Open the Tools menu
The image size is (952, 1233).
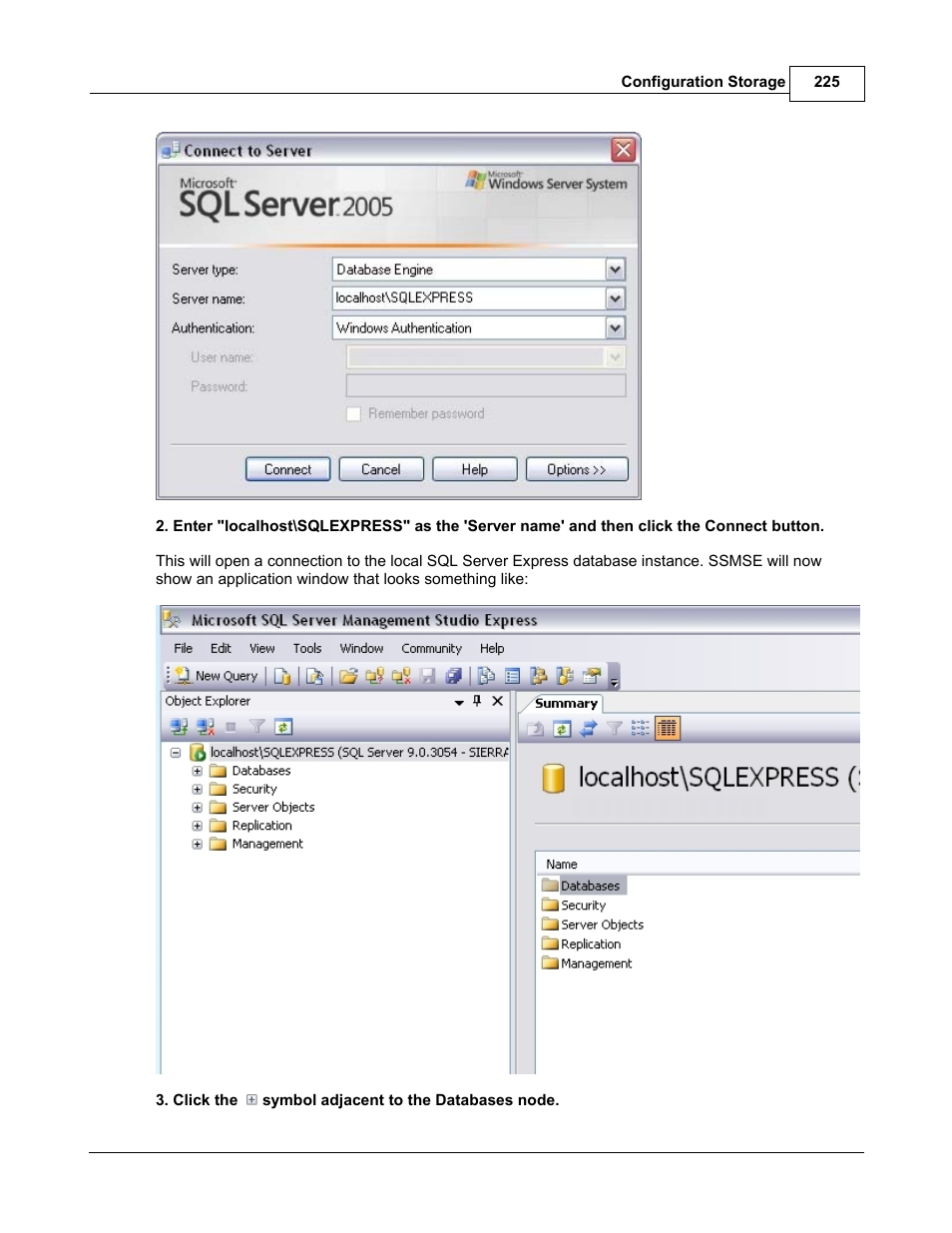coord(307,649)
